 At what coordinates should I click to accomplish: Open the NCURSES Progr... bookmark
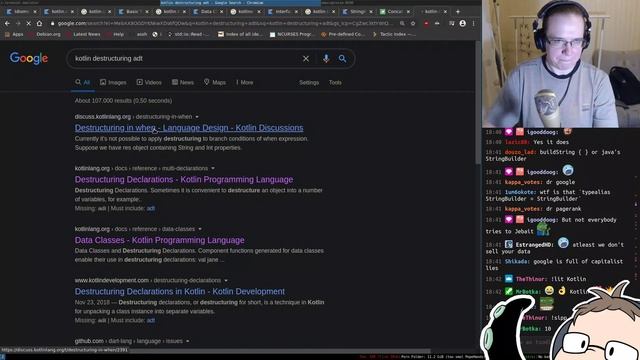point(292,34)
